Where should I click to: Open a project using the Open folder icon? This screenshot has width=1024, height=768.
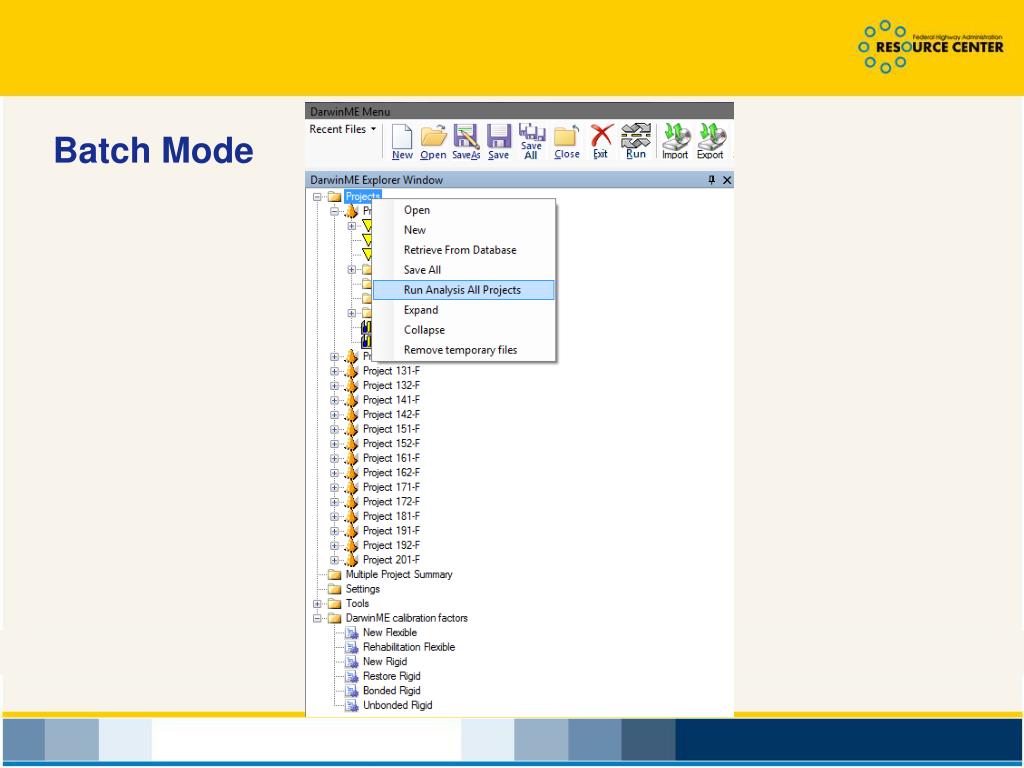(x=433, y=138)
